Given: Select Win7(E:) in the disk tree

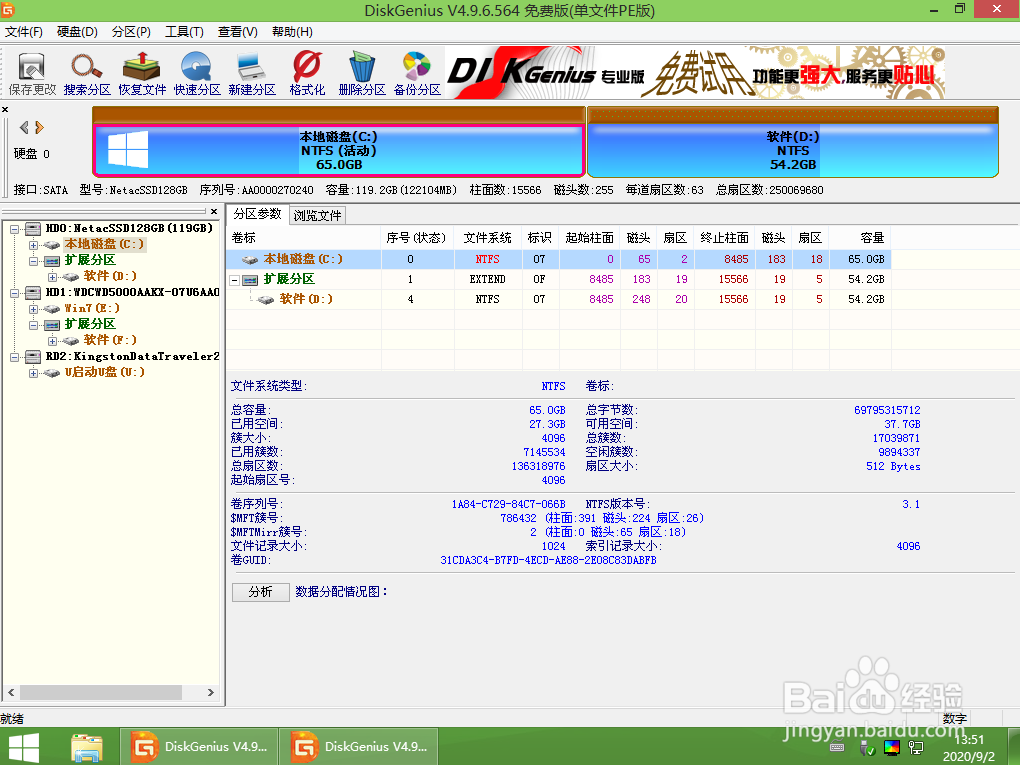Looking at the screenshot, I should [92, 308].
